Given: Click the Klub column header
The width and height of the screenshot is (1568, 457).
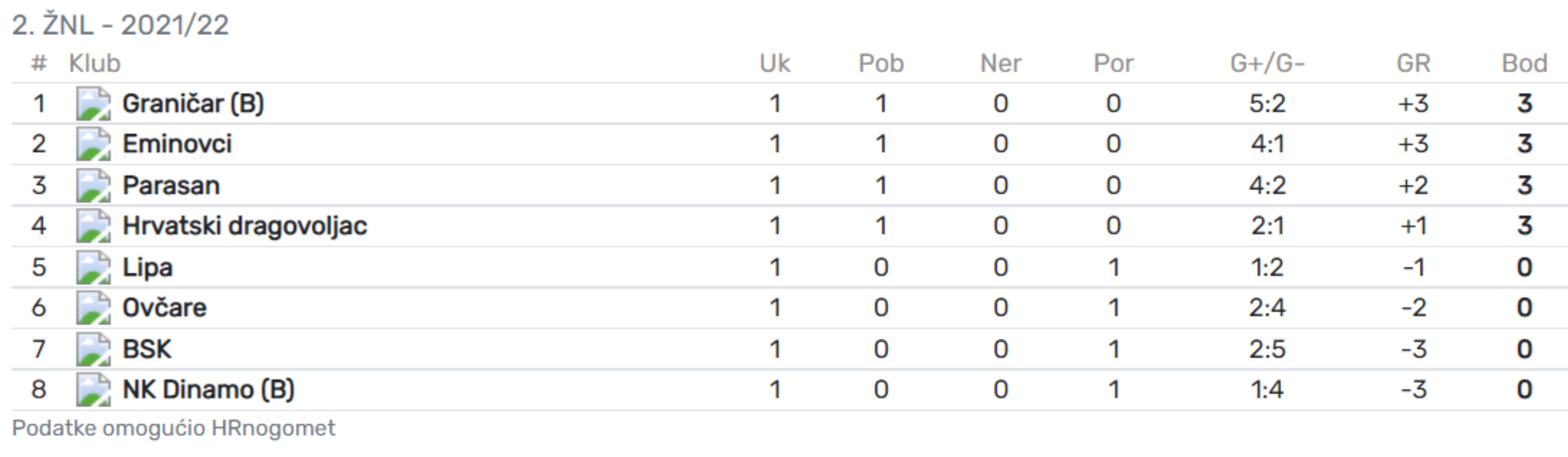Looking at the screenshot, I should 94,63.
